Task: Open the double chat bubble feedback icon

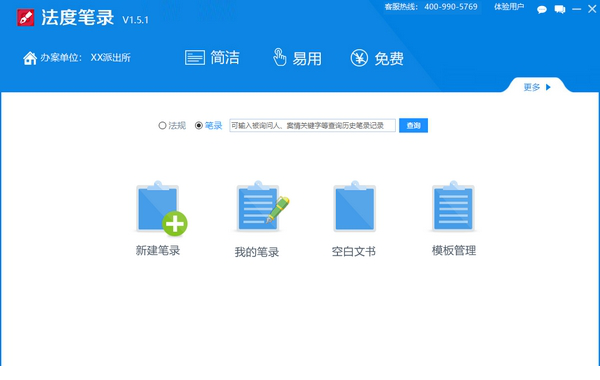Action: 559,9
